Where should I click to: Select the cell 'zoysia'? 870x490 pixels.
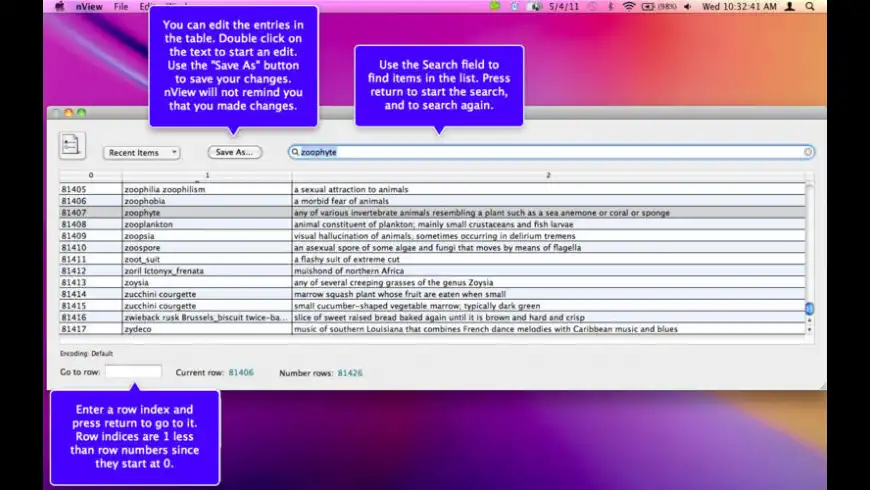207,282
